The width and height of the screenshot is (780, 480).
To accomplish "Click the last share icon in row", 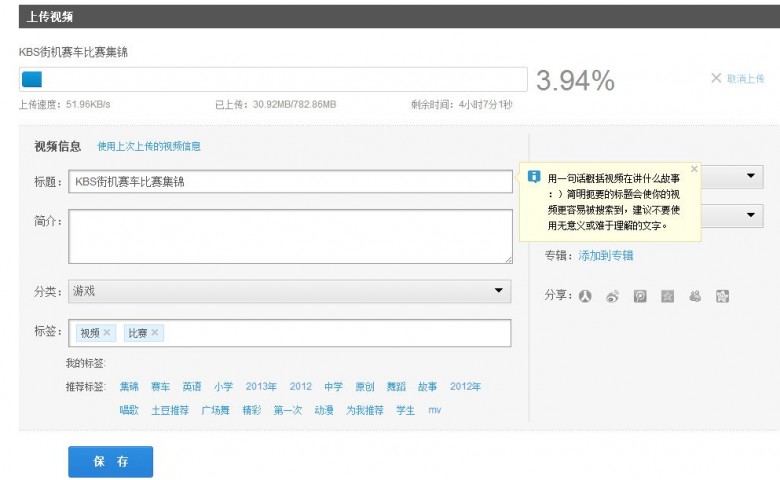I will 722,296.
